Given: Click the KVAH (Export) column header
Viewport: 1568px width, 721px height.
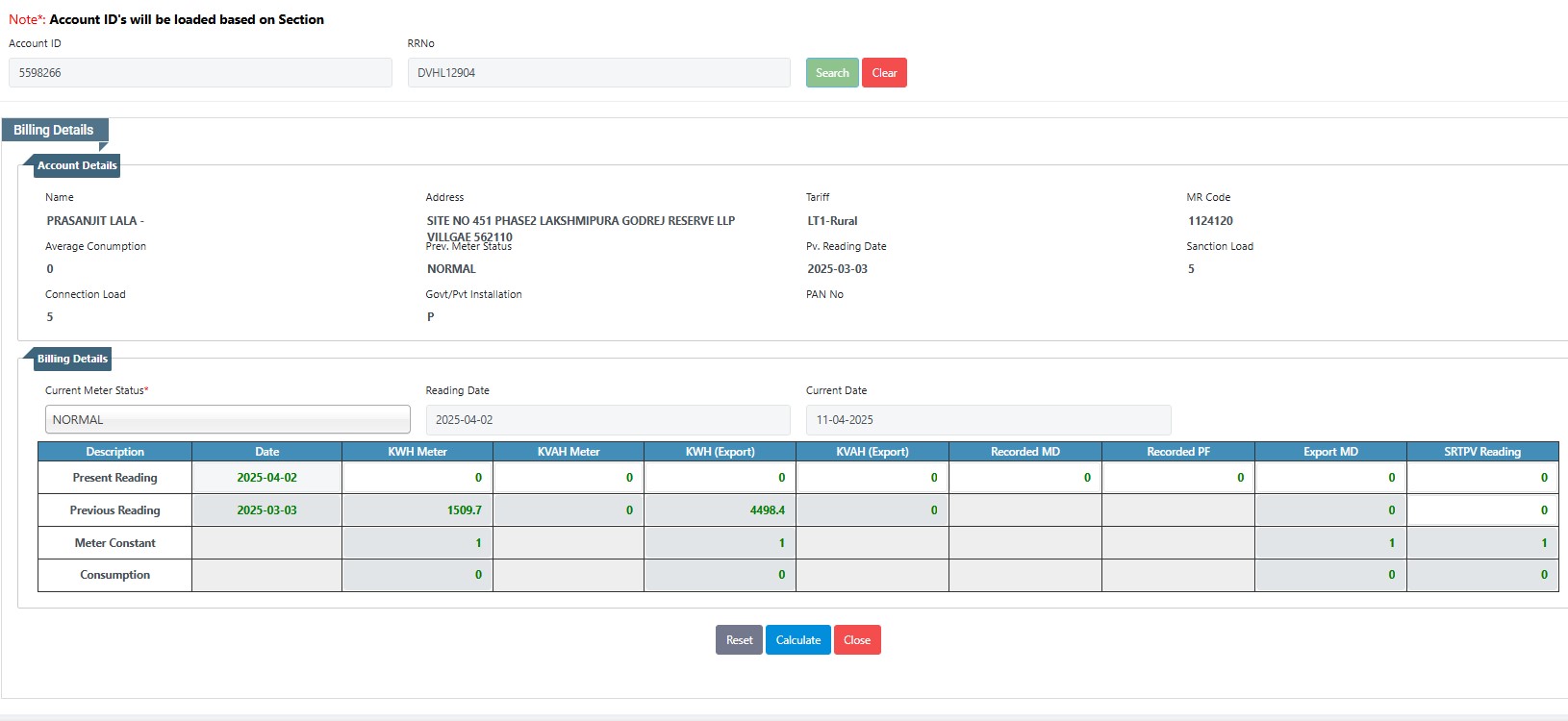Looking at the screenshot, I should pos(873,452).
